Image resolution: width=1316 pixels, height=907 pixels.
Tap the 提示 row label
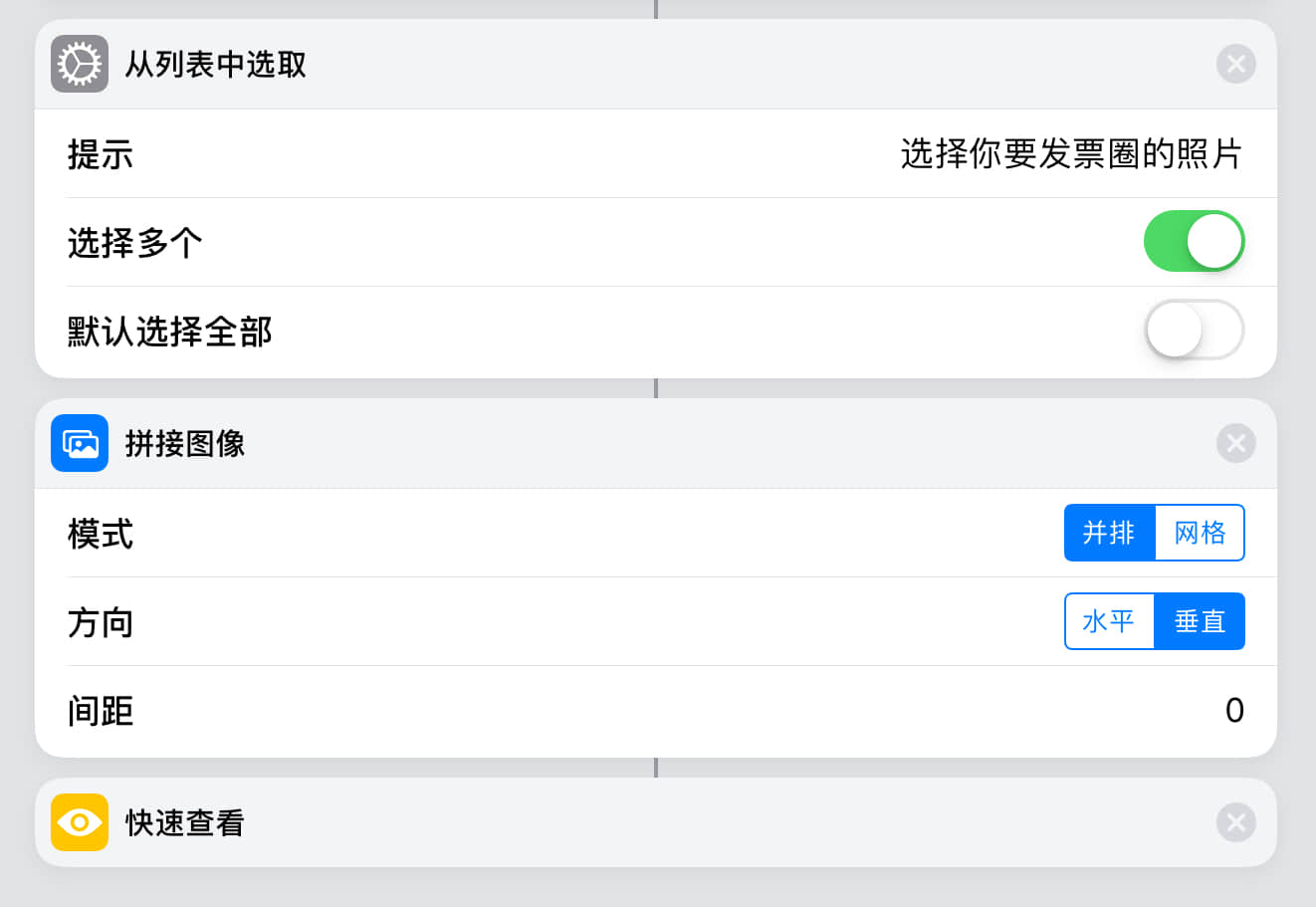tap(100, 155)
